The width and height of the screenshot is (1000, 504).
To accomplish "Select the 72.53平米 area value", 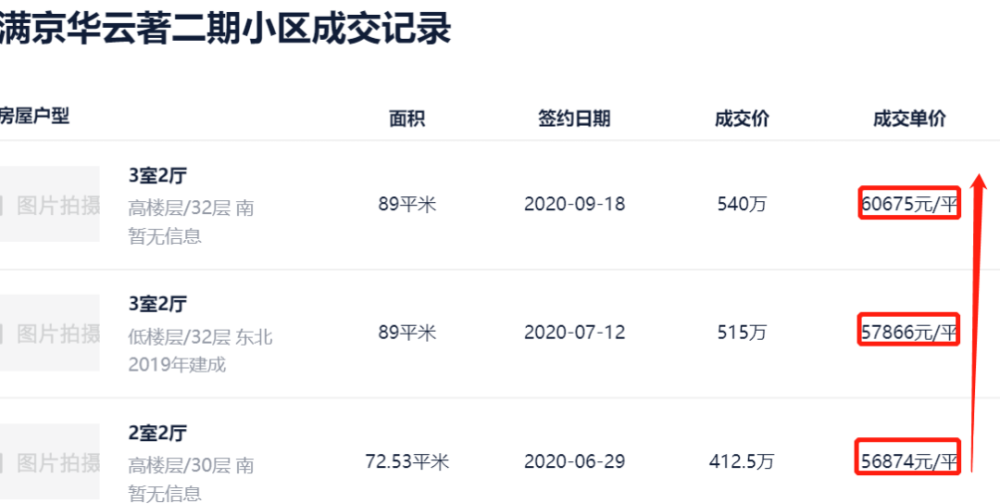I will point(407,461).
